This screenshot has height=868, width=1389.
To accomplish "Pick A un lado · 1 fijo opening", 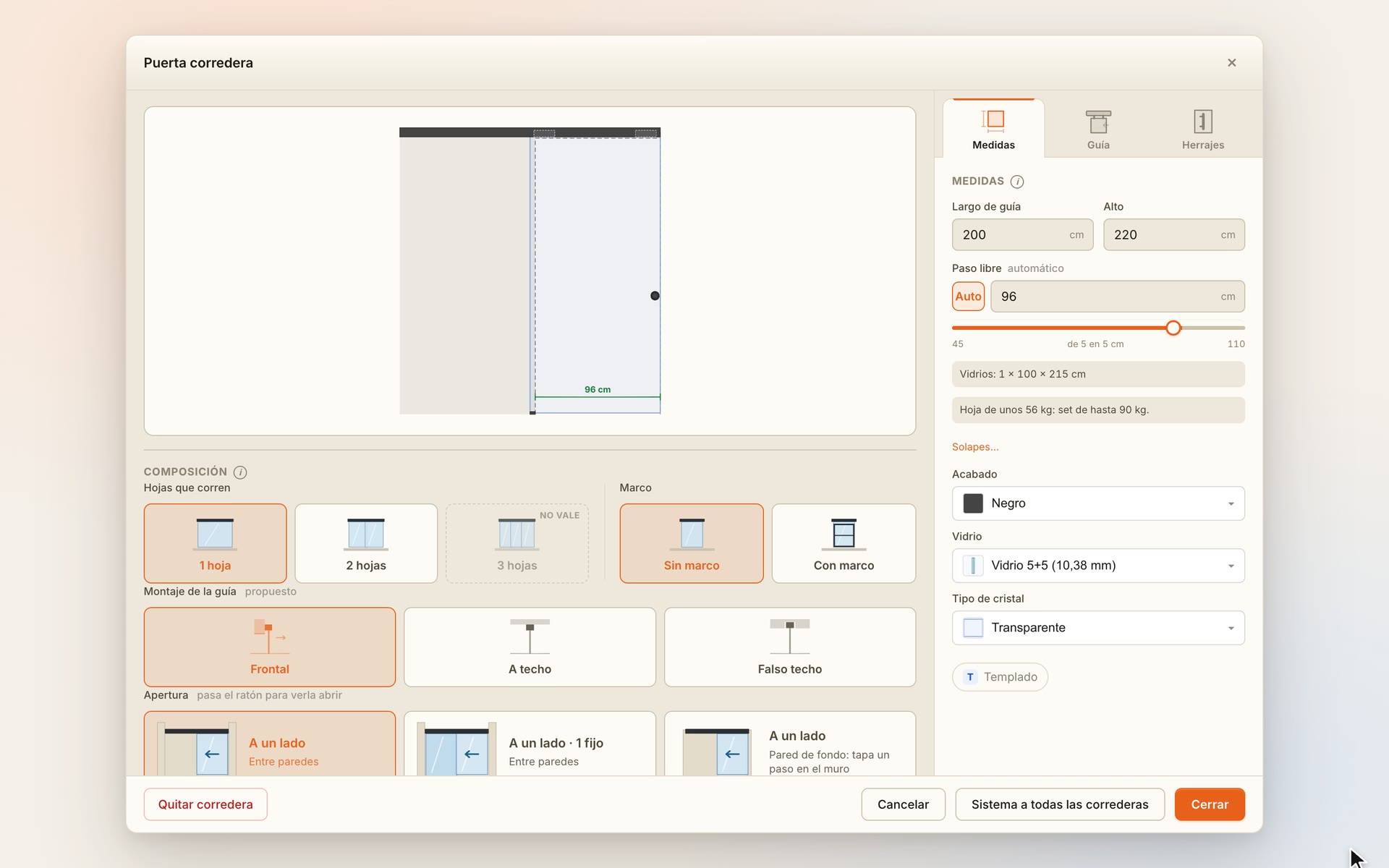I will (x=530, y=744).
